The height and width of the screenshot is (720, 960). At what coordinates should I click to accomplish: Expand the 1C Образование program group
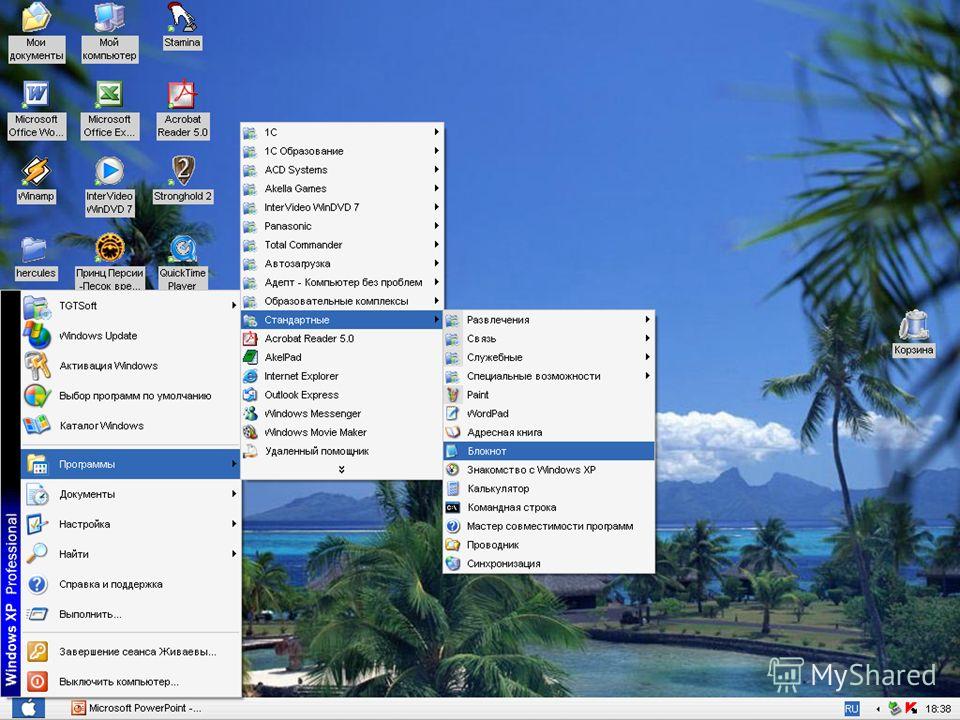[x=342, y=151]
